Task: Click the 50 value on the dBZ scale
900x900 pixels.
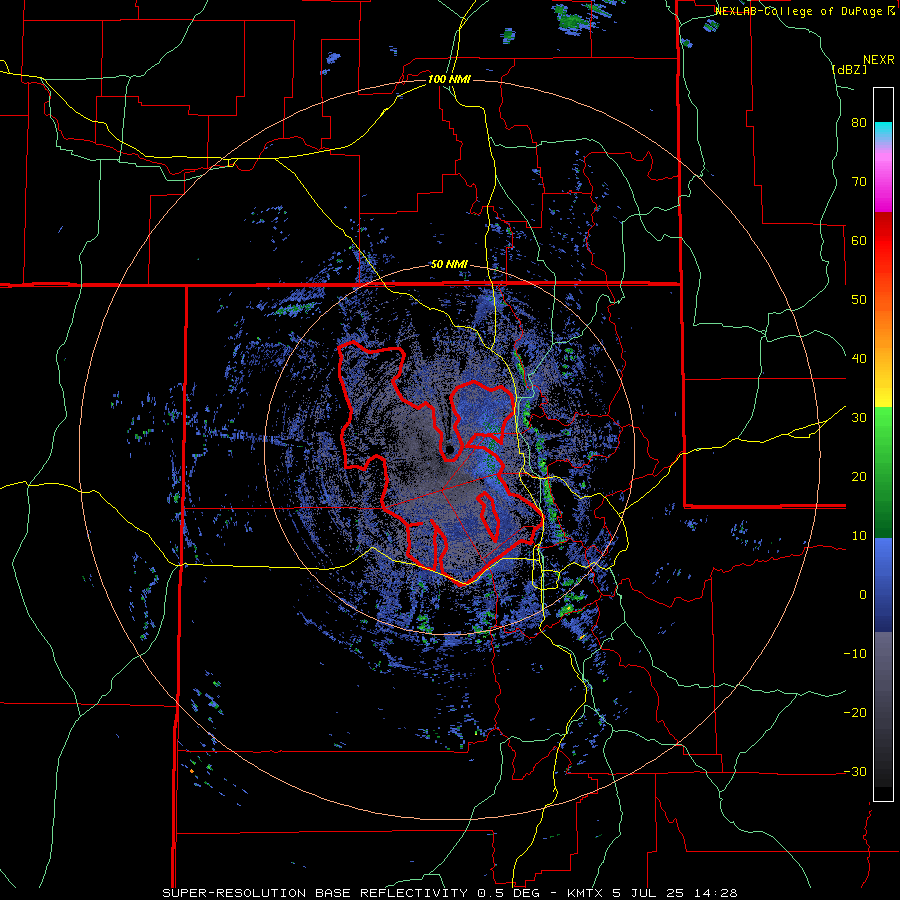Action: point(859,300)
